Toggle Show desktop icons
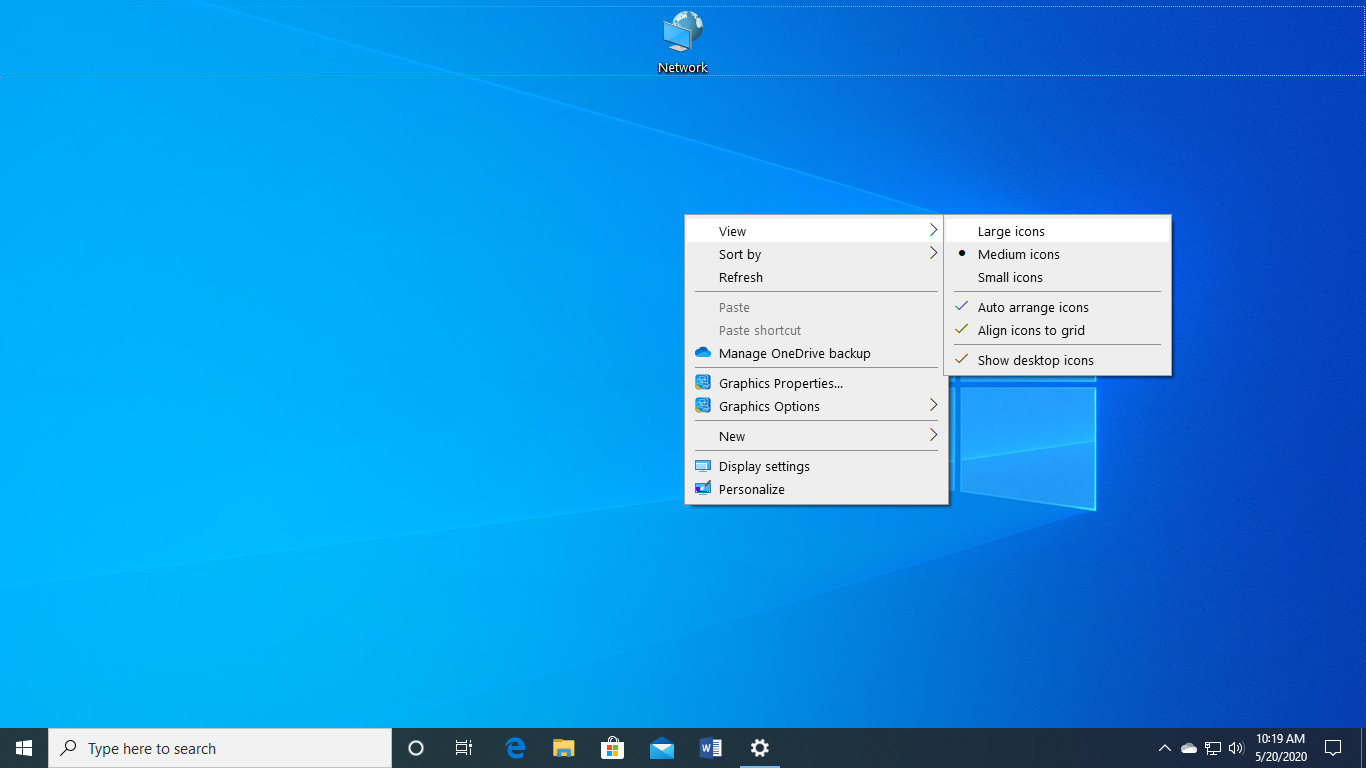This screenshot has height=768, width=1366. [1057, 360]
